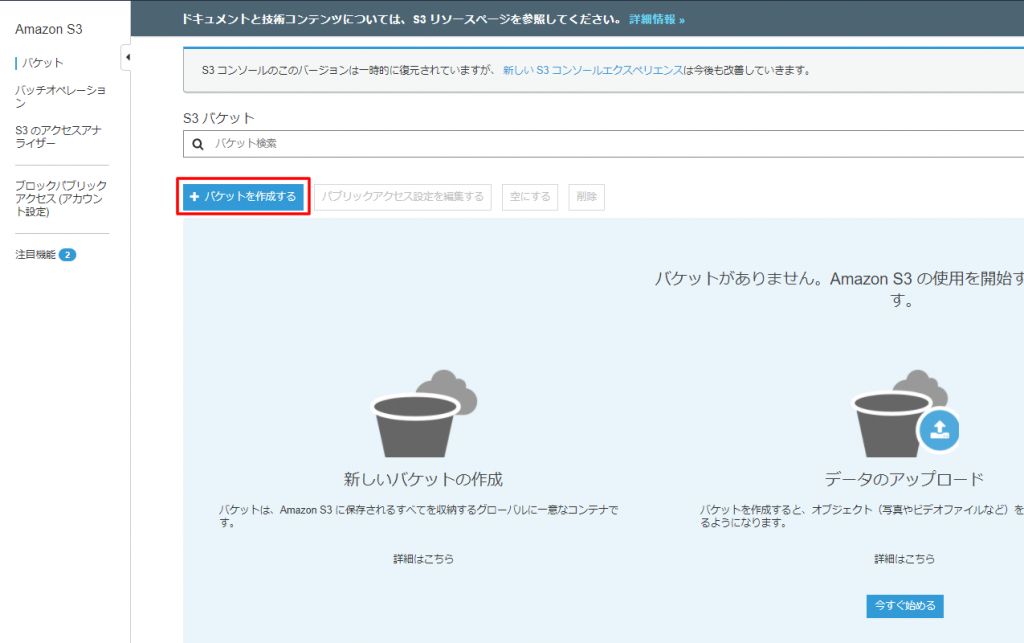Click the data upload bucket illustration

(905, 413)
